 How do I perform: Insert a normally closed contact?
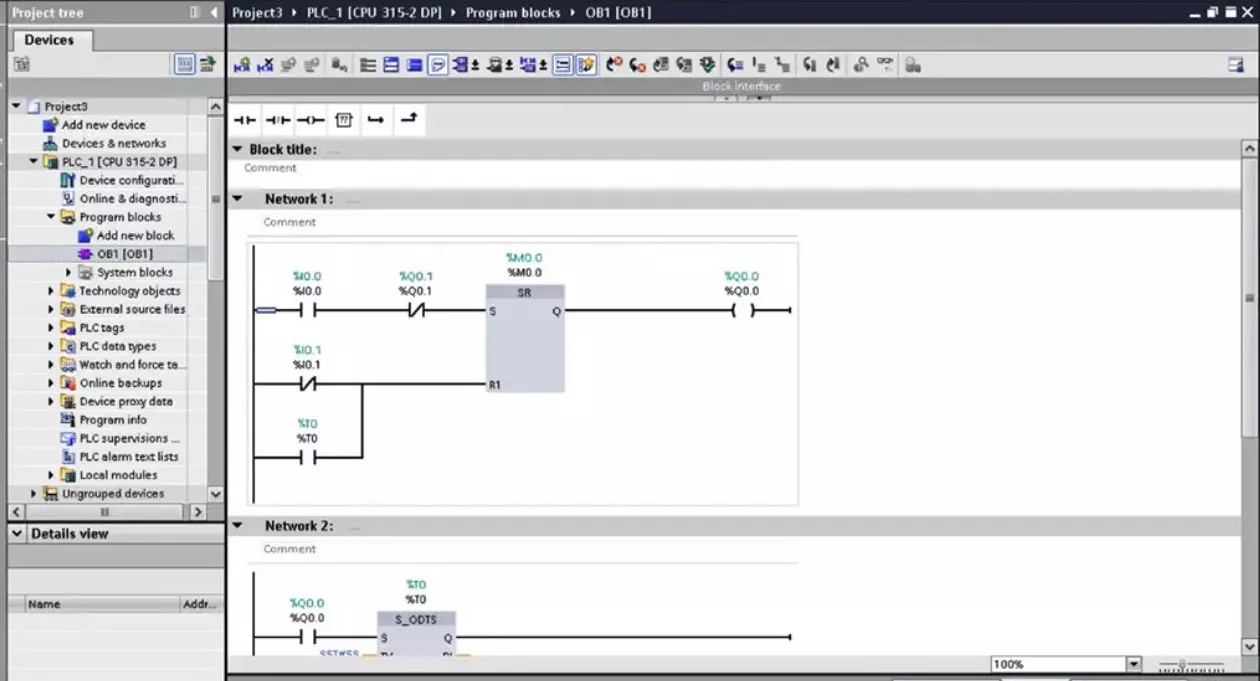point(278,120)
